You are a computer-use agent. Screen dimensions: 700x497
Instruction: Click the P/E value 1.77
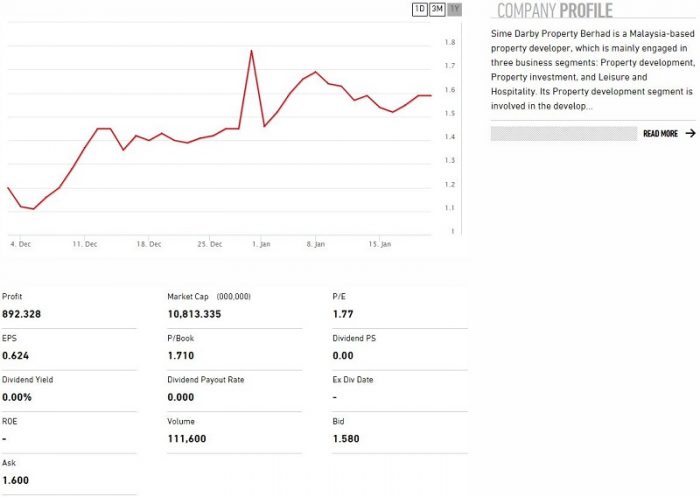tap(342, 314)
